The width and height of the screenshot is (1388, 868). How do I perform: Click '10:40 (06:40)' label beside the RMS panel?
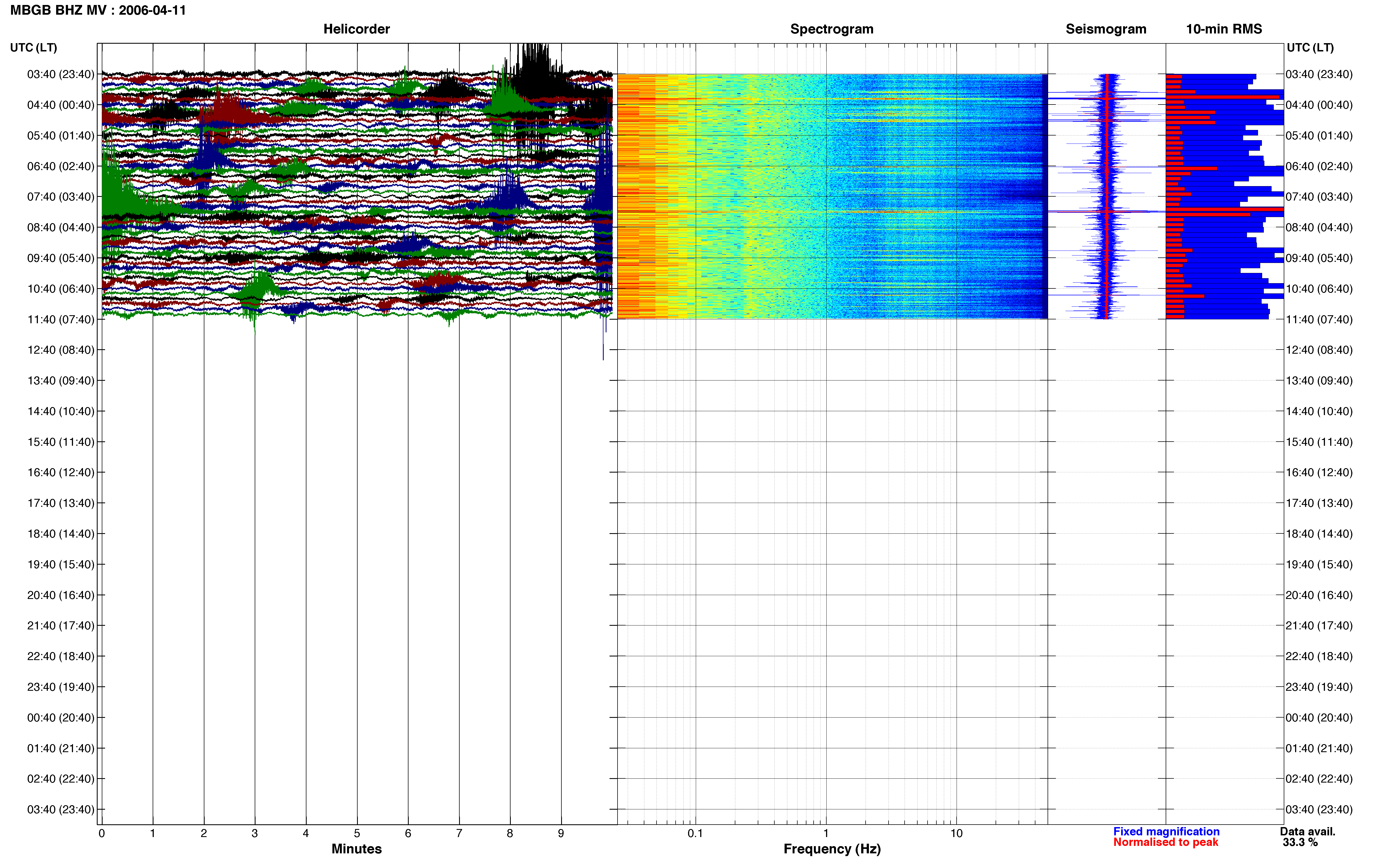coord(1319,289)
